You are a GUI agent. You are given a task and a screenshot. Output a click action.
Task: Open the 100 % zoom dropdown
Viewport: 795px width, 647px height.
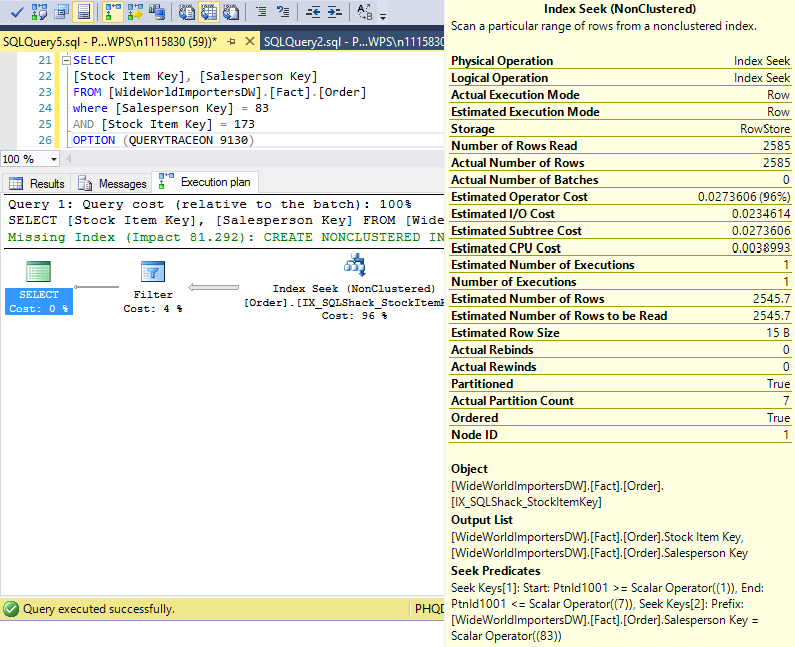[x=54, y=159]
